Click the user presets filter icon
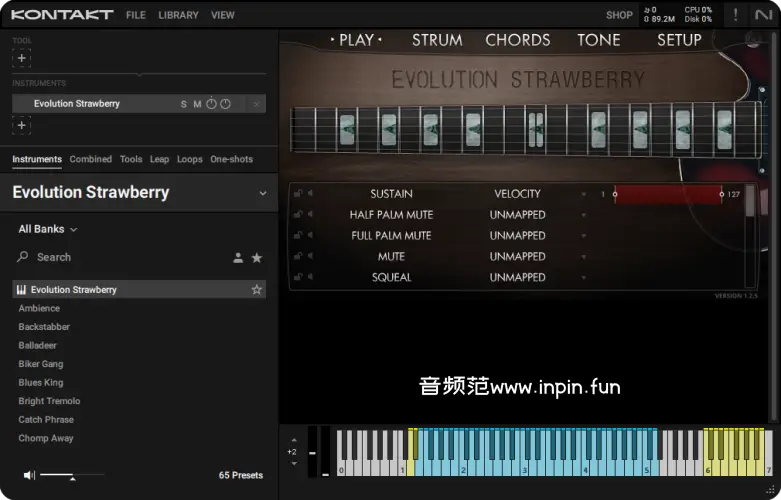This screenshot has height=500, width=781. click(238, 258)
